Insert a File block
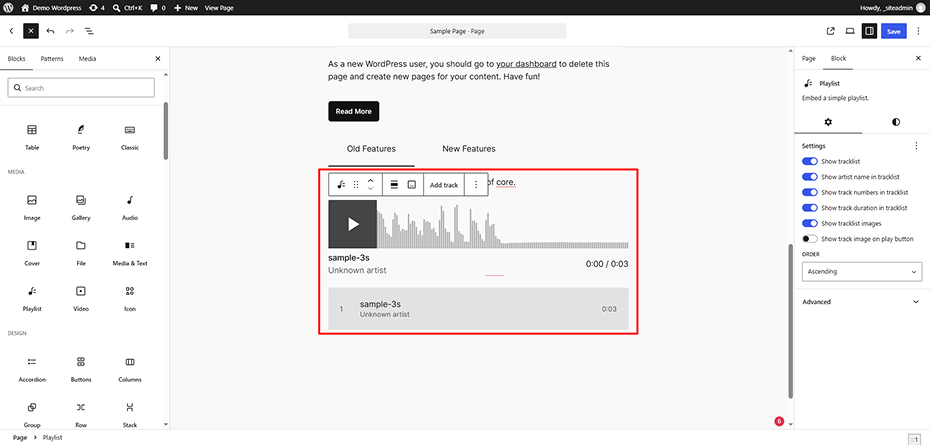The width and height of the screenshot is (930, 445). click(x=81, y=253)
